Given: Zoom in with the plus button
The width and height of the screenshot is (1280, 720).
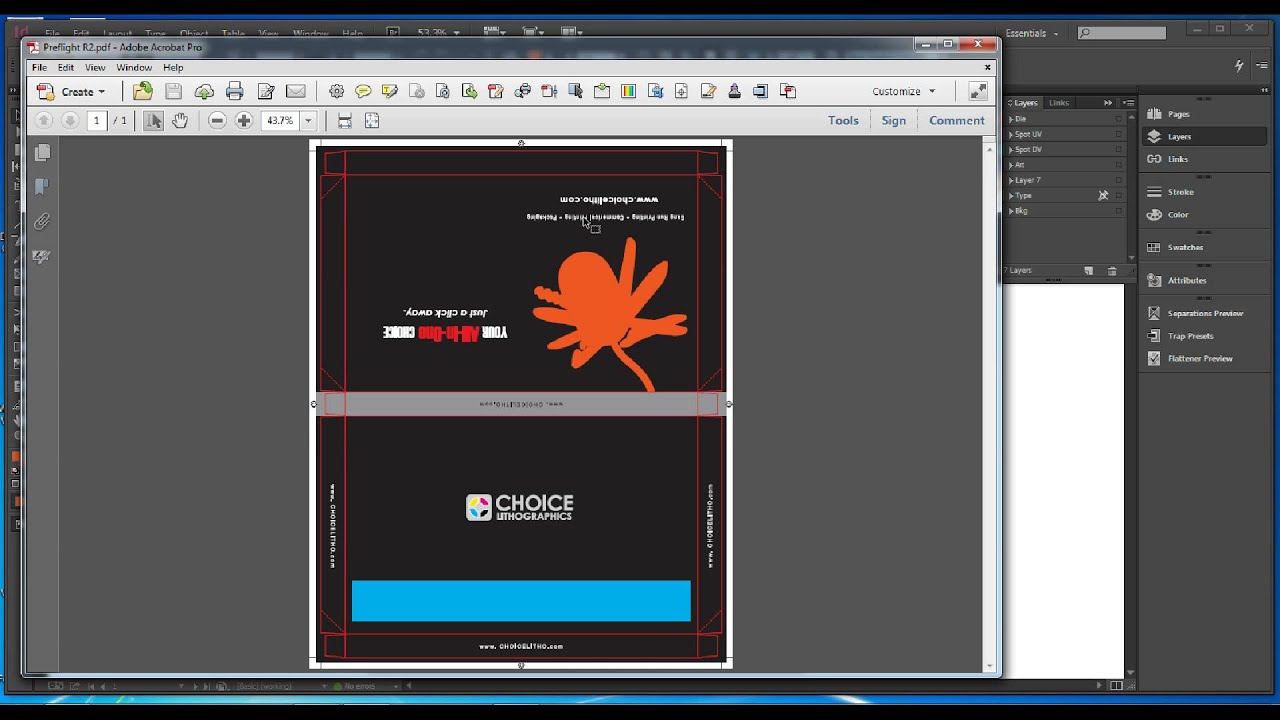Looking at the screenshot, I should point(244,120).
